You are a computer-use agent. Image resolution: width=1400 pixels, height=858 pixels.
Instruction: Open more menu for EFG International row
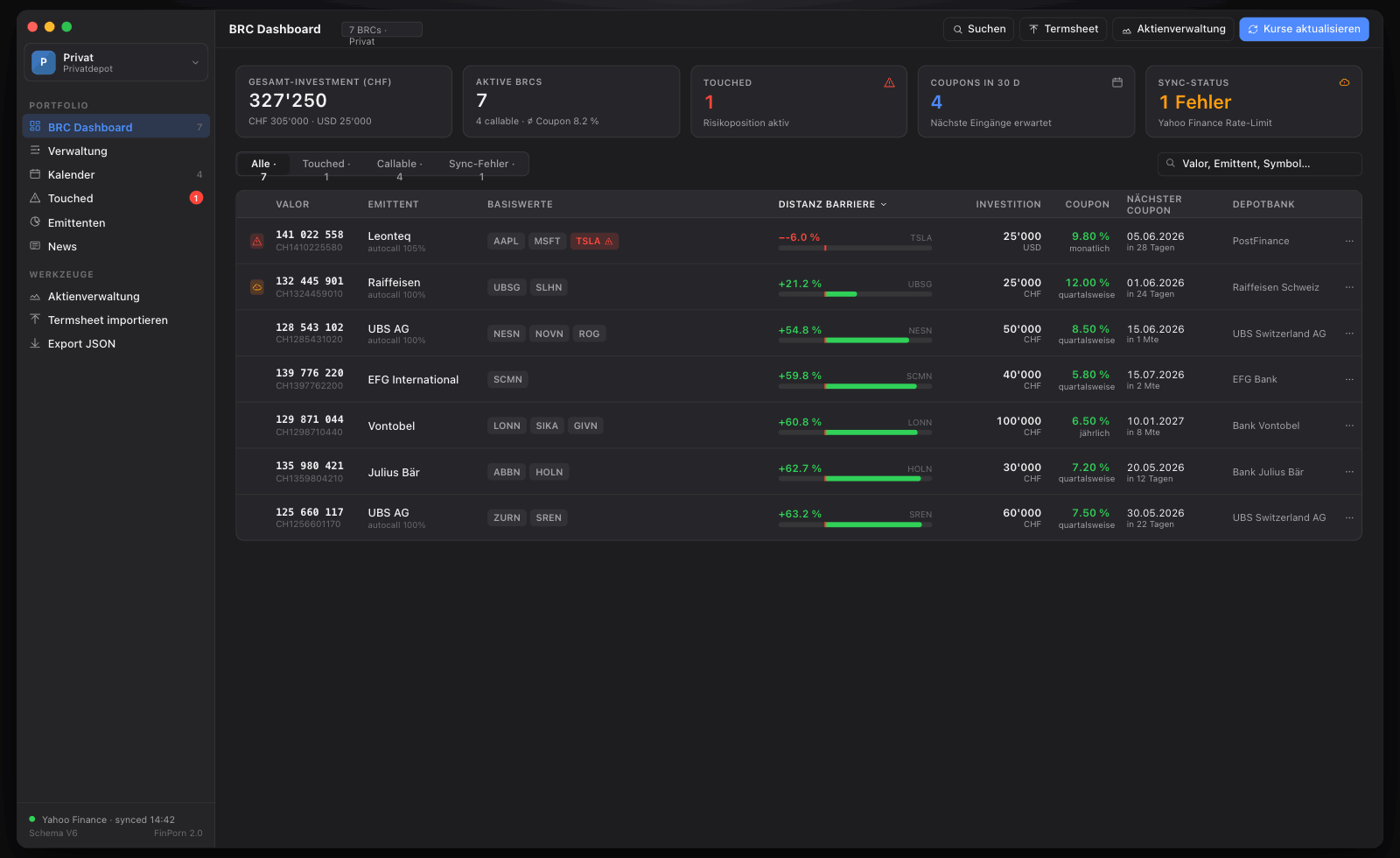[1349, 379]
